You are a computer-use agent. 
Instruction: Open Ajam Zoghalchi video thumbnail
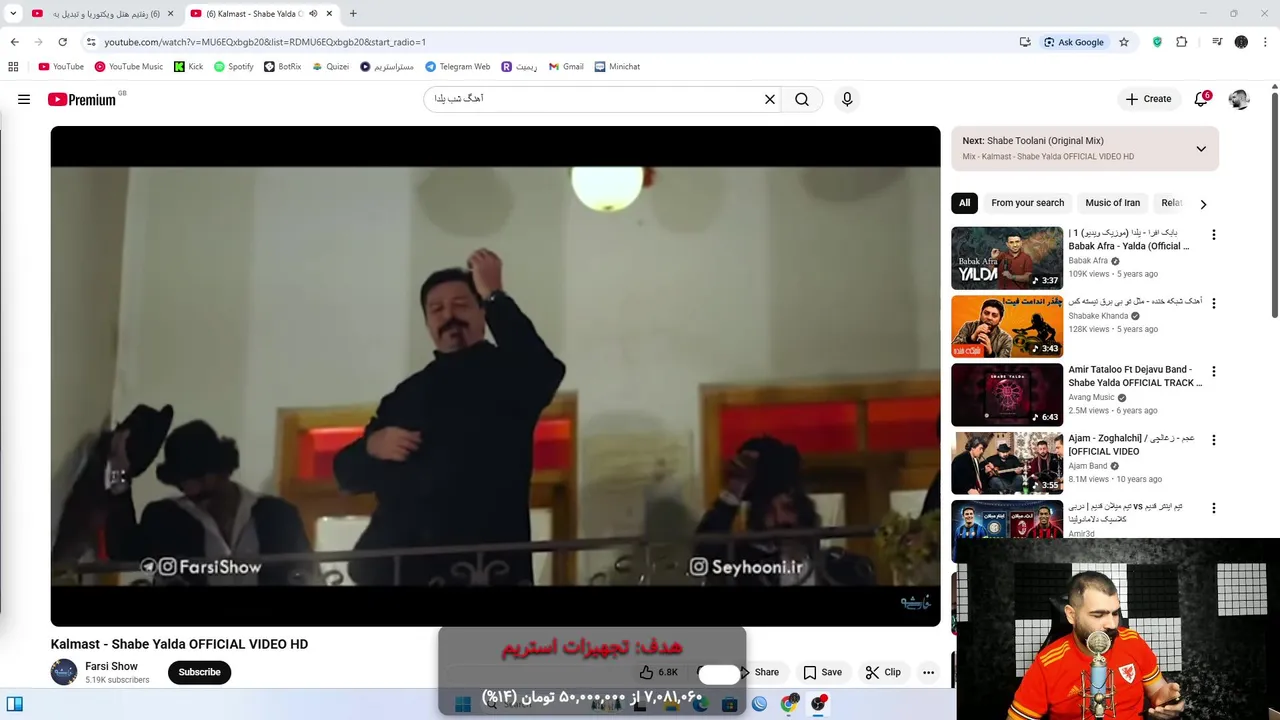tap(1007, 463)
